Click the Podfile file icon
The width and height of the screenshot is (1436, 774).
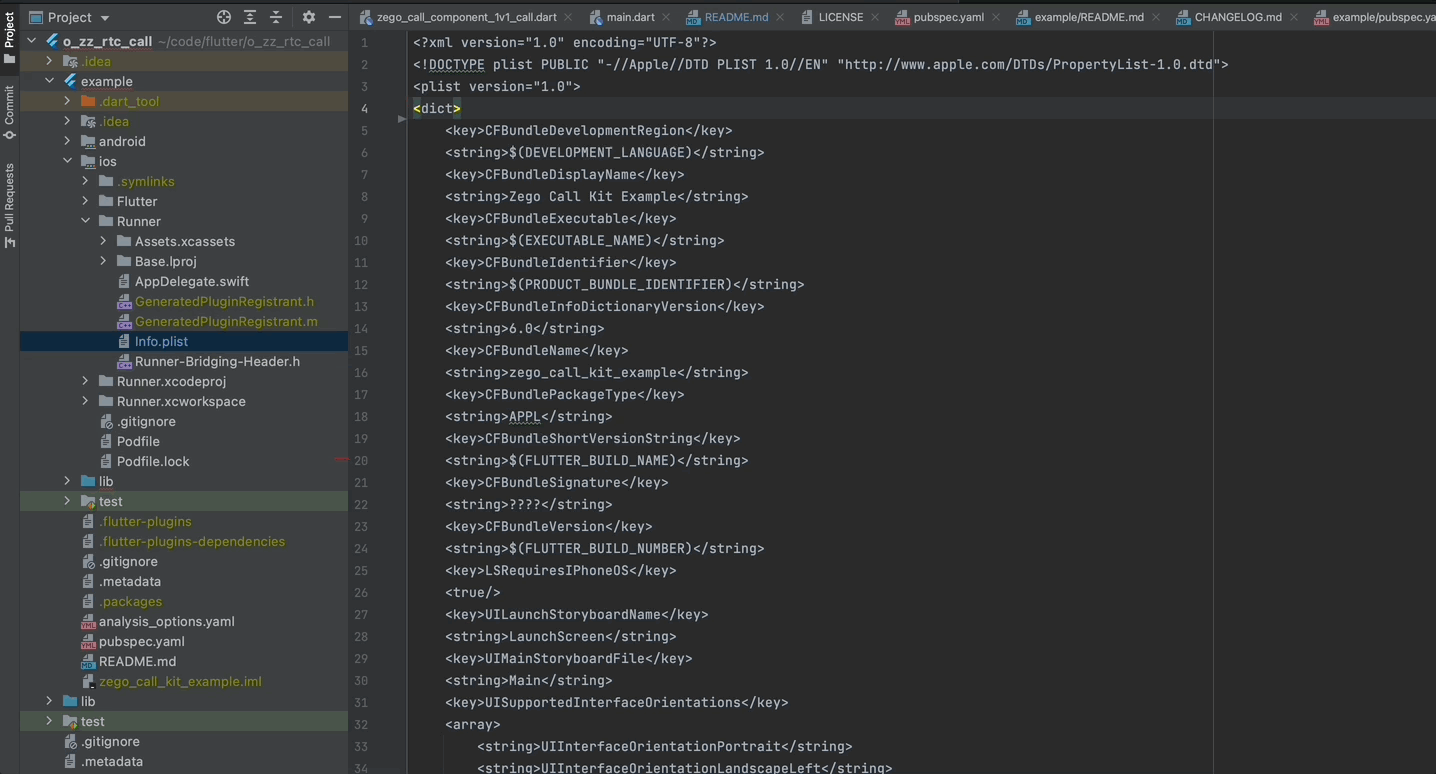[106, 441]
